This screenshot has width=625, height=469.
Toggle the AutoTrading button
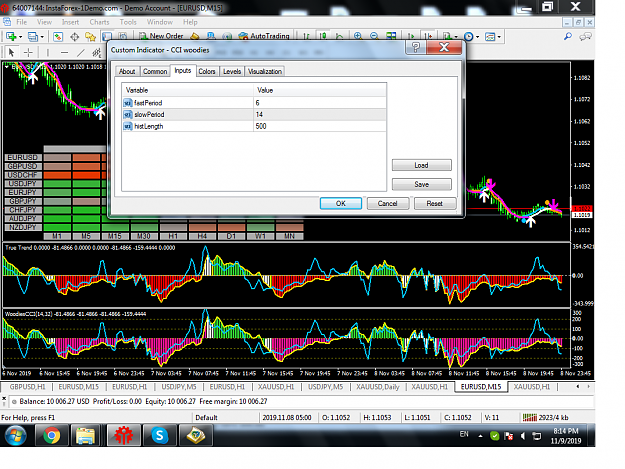(x=264, y=36)
